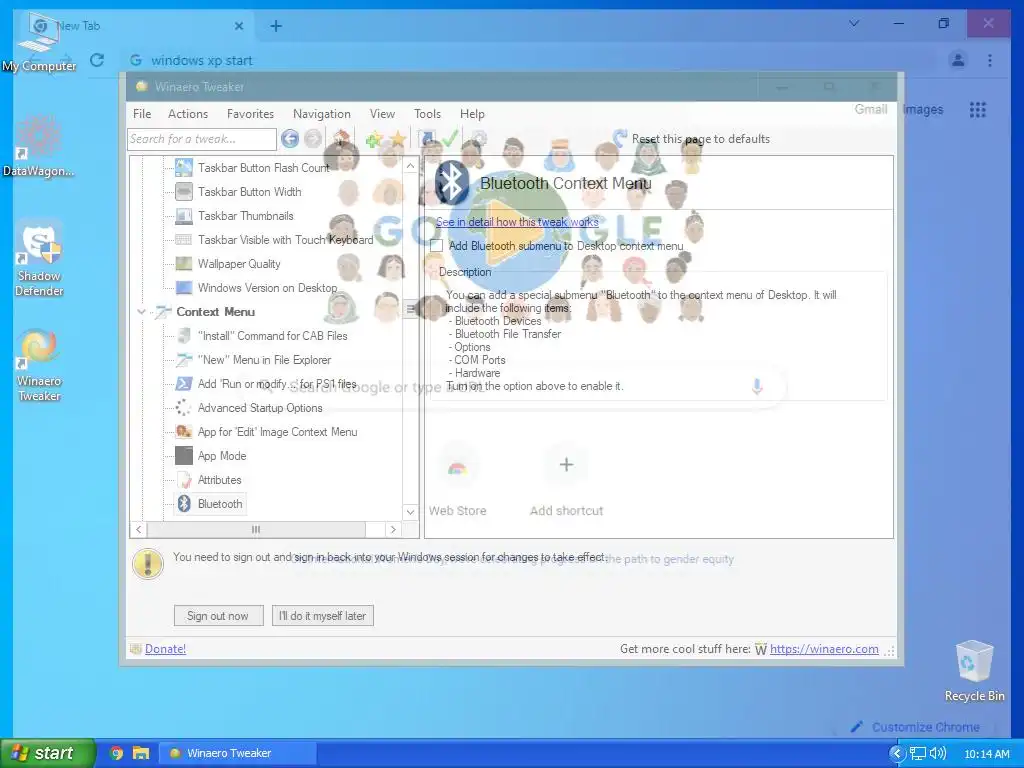The width and height of the screenshot is (1024, 768).
Task: Open Chrome's tab search chevron
Action: pos(854,24)
